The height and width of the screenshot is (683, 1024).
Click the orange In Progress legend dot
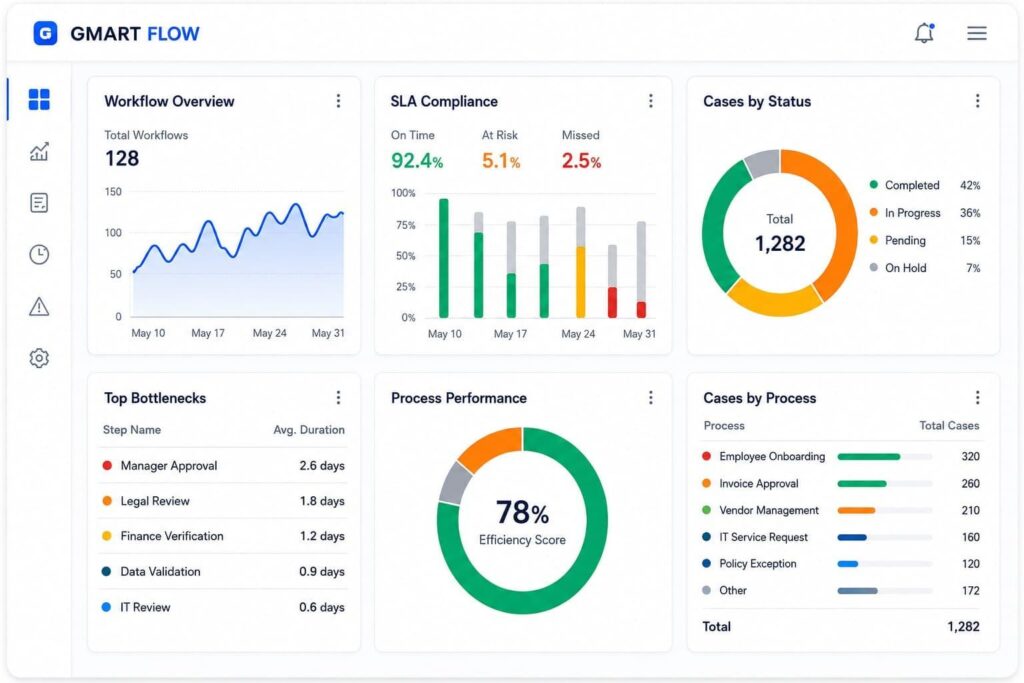[x=874, y=212]
